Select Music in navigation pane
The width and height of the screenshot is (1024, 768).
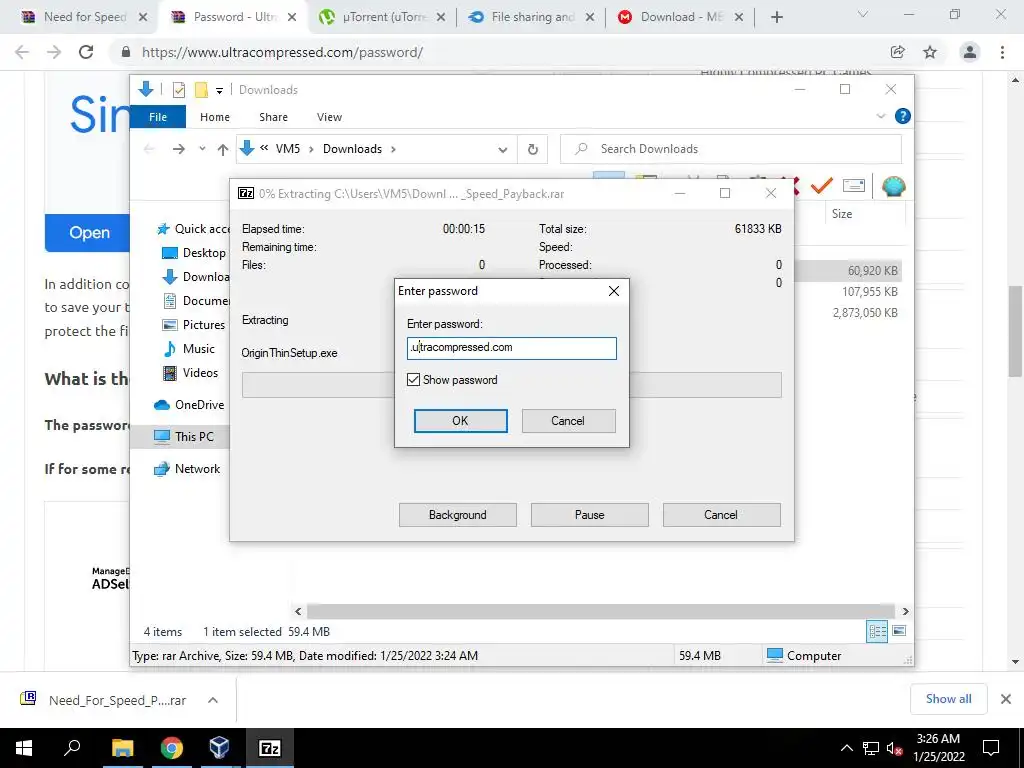188,349
